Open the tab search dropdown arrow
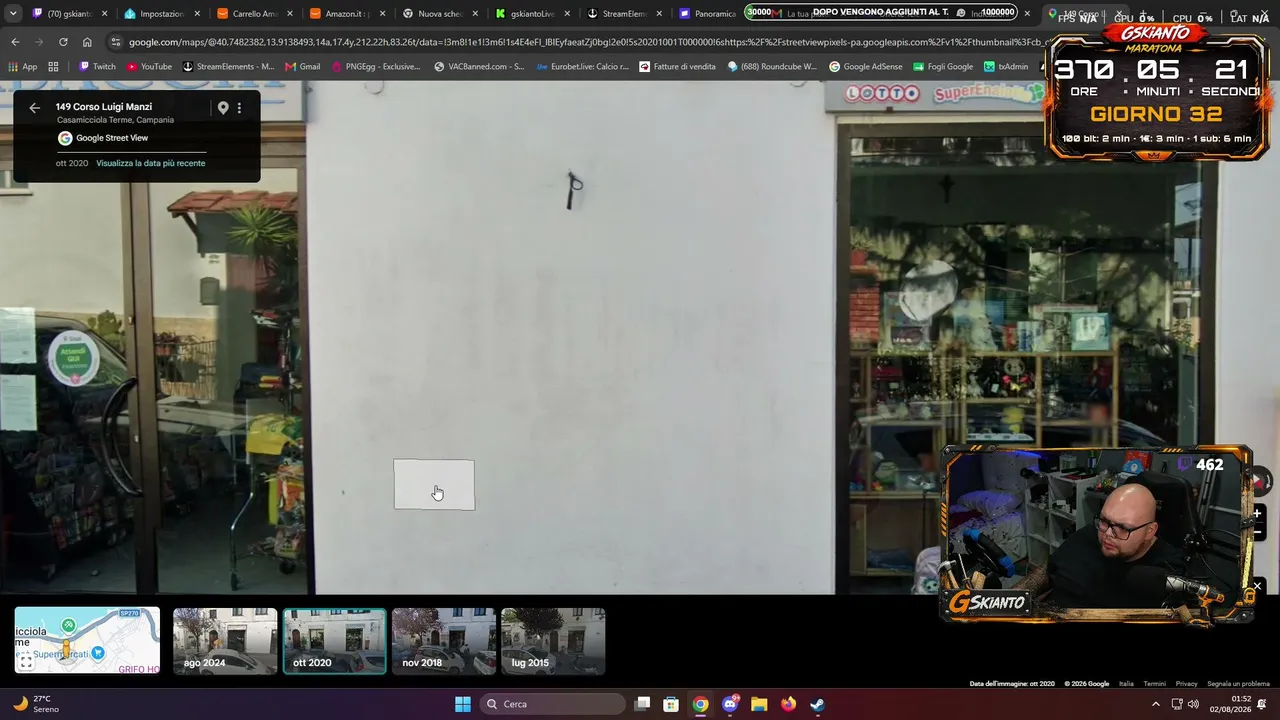 click(x=13, y=14)
